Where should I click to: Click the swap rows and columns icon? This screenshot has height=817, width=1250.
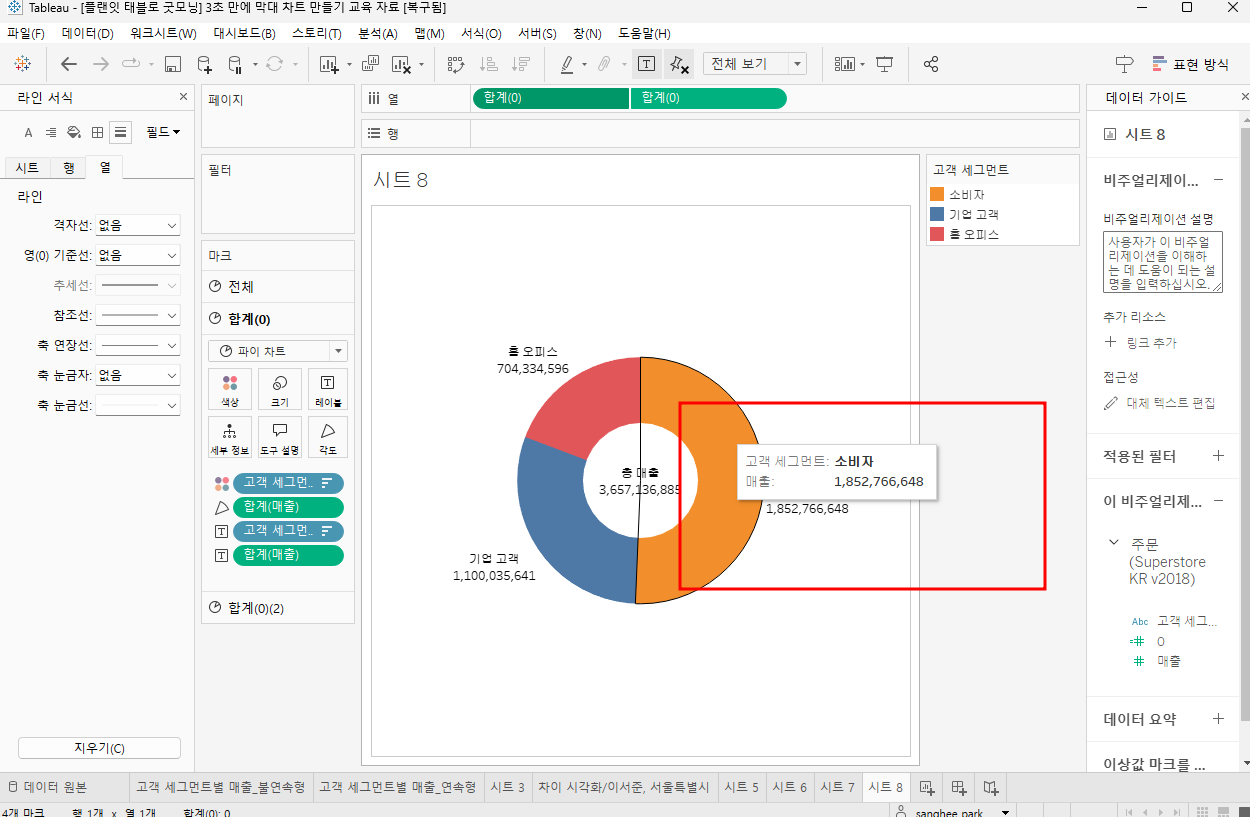[x=456, y=65]
